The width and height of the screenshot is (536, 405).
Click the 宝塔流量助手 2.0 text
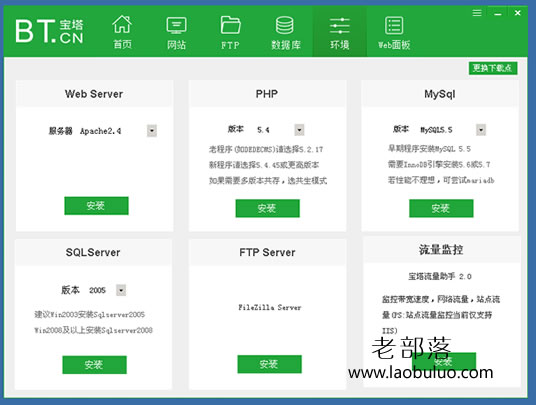coord(440,276)
